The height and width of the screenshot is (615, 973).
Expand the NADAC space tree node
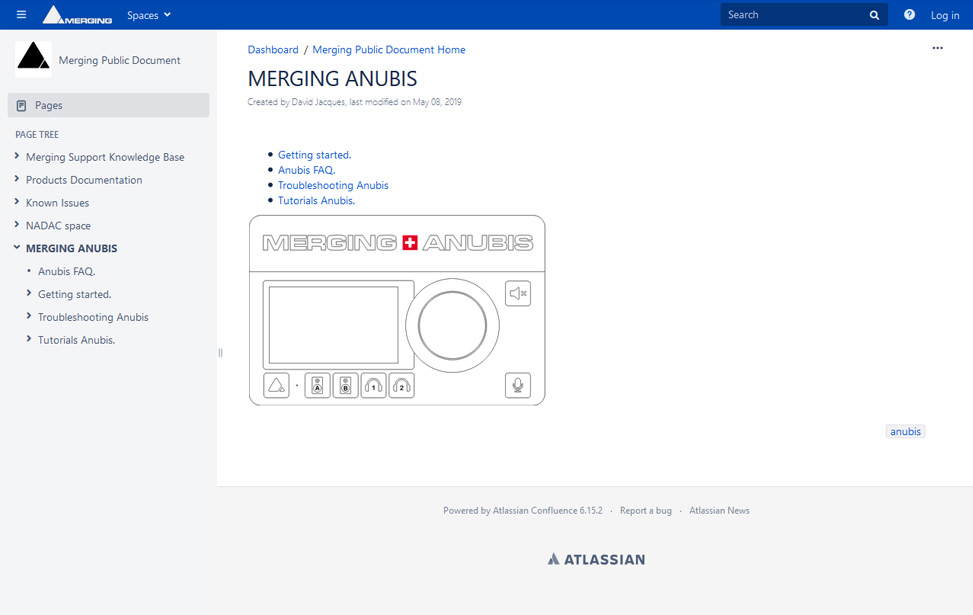click(17, 225)
